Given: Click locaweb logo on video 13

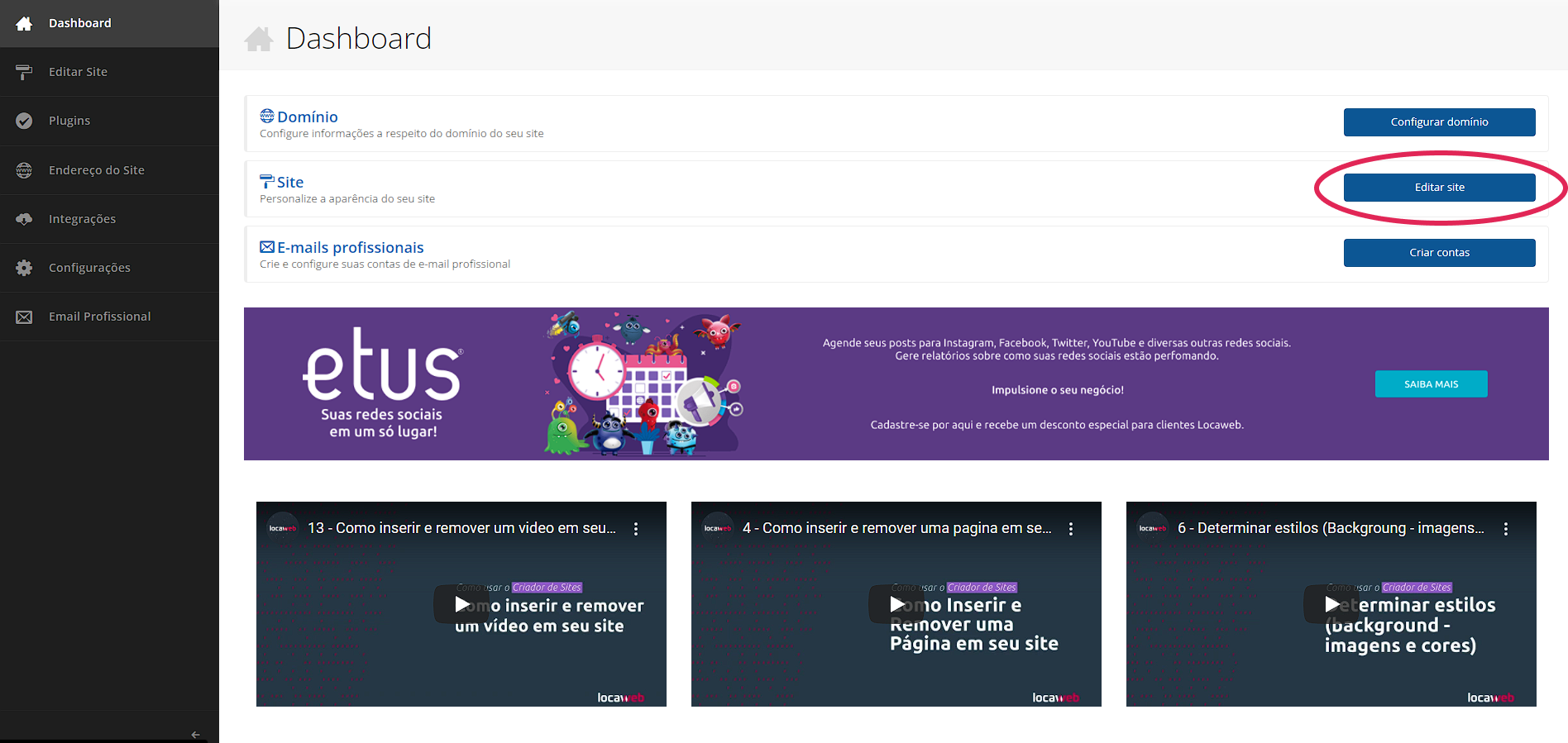Looking at the screenshot, I should point(620,698).
